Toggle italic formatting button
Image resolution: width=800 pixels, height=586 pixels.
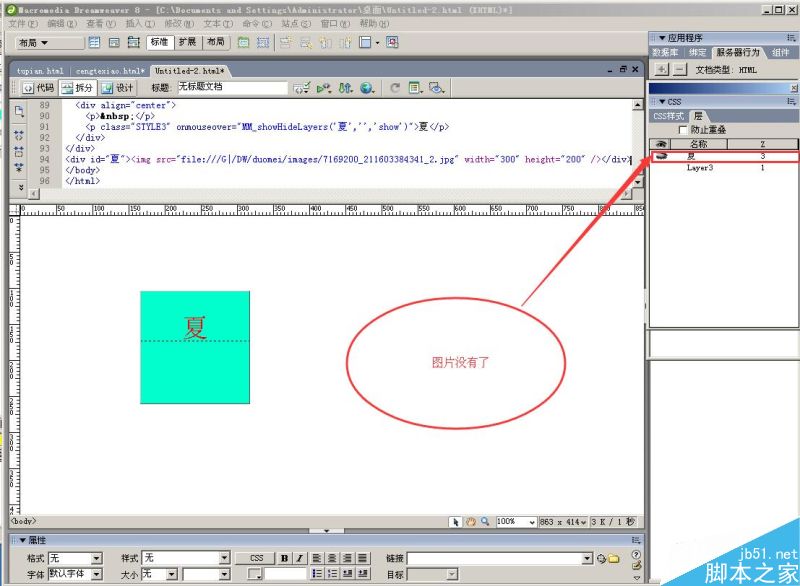299,558
